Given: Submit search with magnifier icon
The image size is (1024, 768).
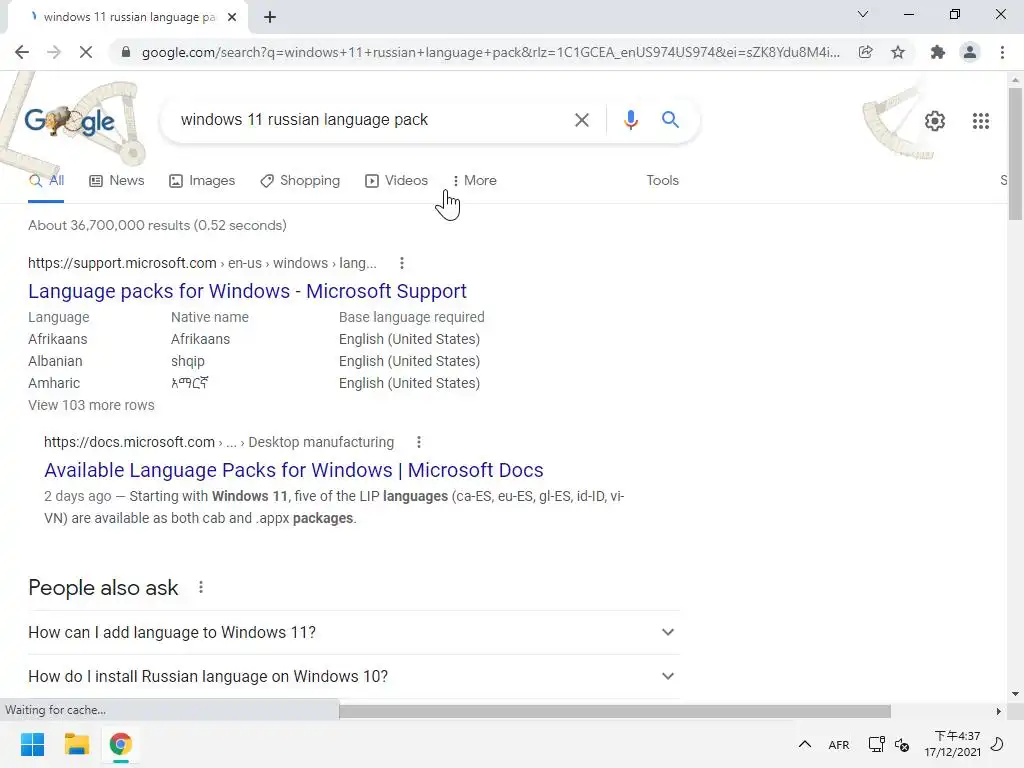Looking at the screenshot, I should (x=670, y=120).
